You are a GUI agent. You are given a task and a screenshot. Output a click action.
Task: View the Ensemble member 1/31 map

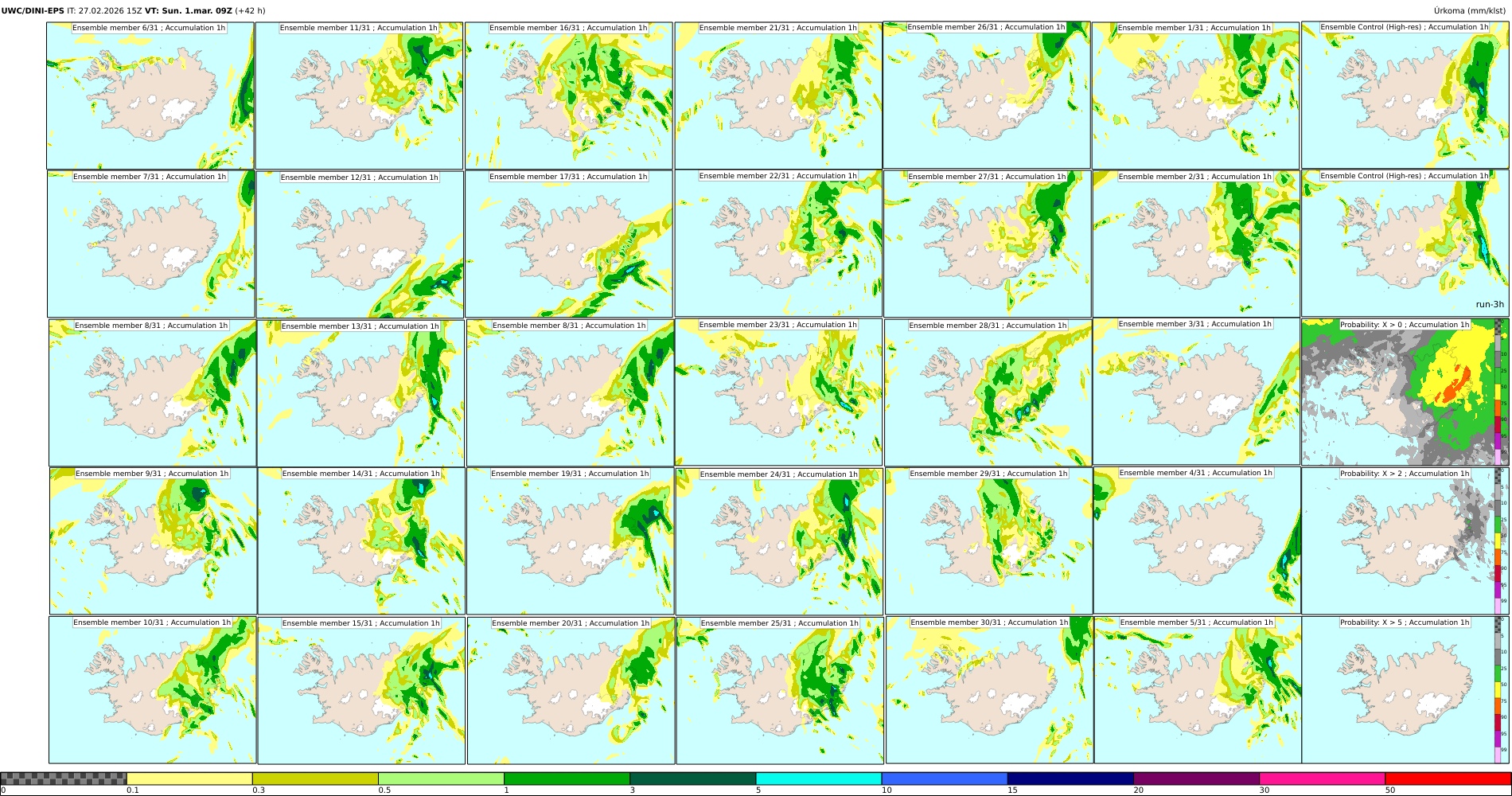[x=1196, y=96]
